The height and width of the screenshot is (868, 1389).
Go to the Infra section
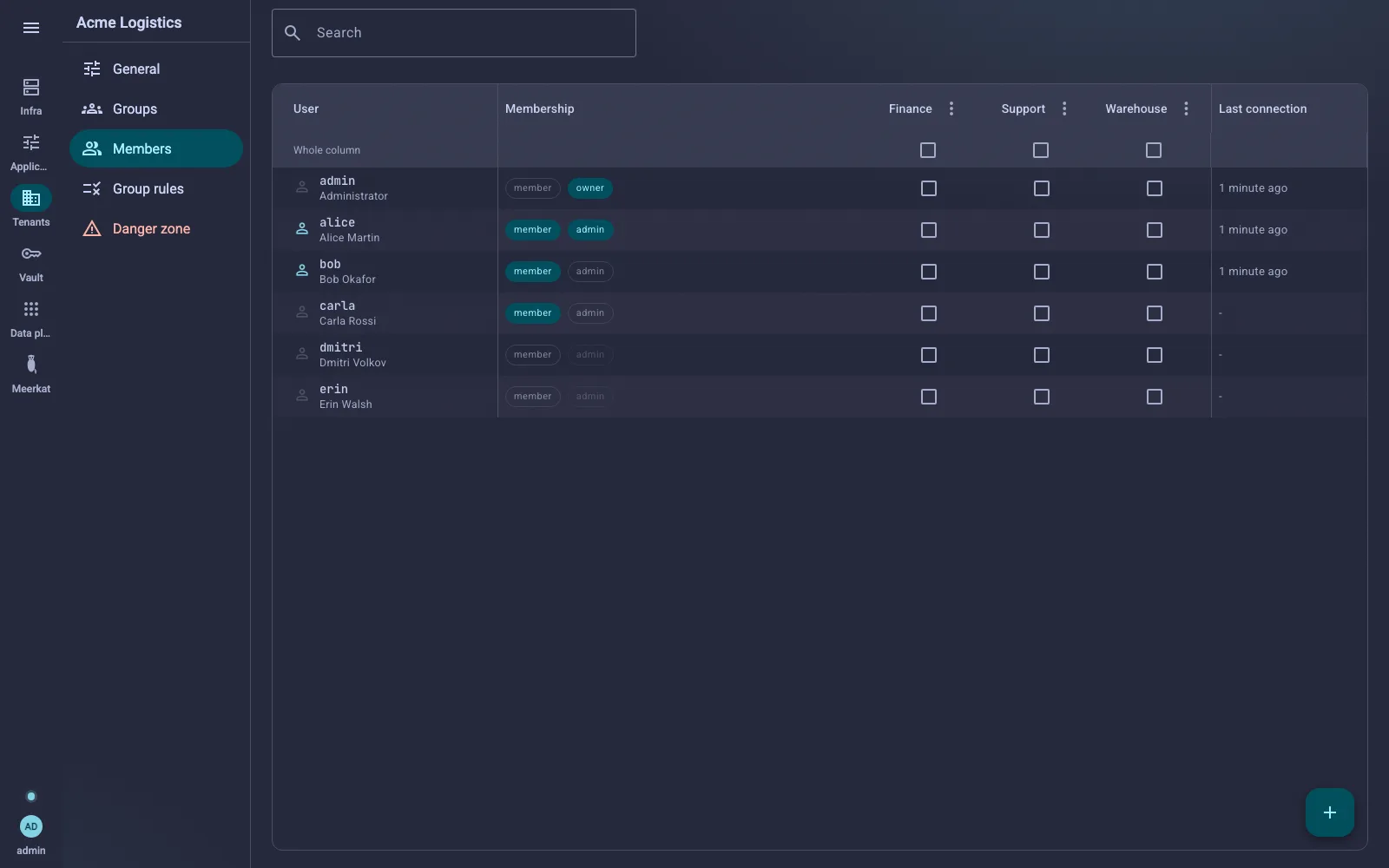tap(31, 96)
